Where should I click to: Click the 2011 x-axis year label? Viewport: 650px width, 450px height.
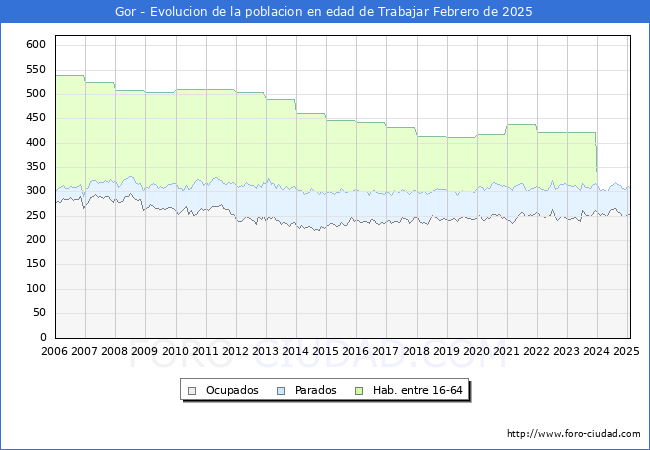coord(205,351)
